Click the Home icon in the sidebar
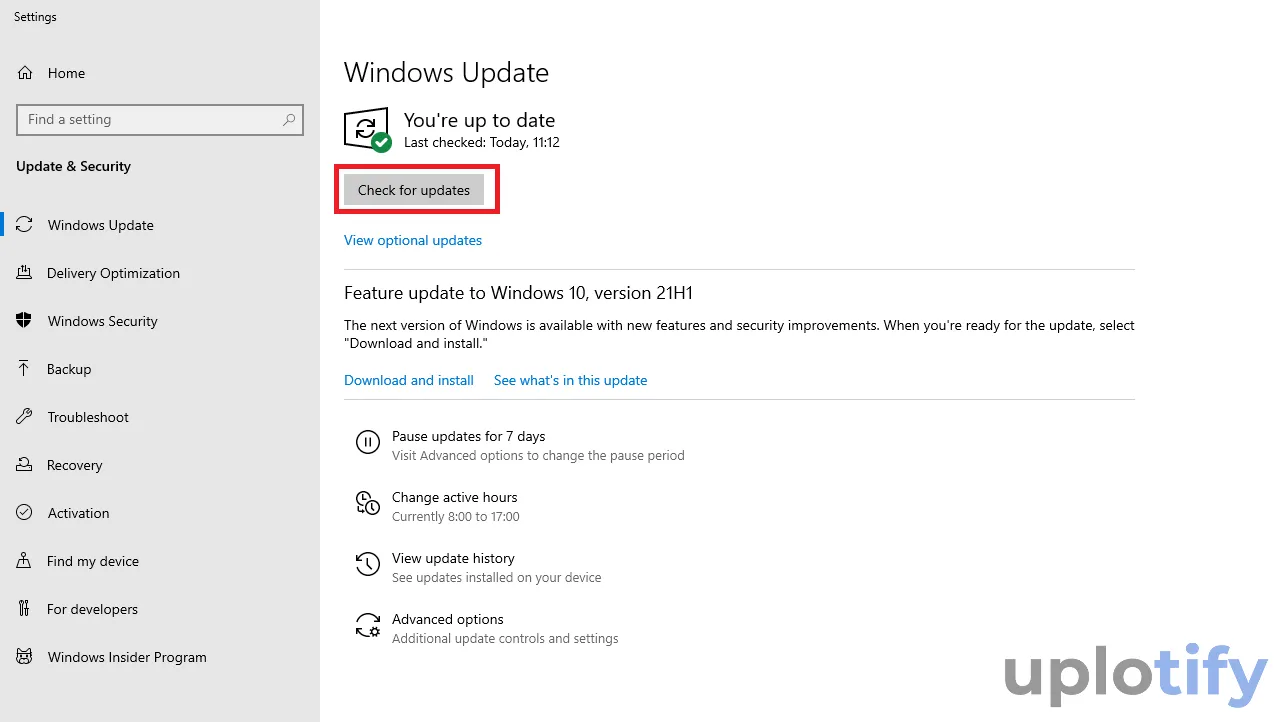1280x722 pixels. point(25,73)
